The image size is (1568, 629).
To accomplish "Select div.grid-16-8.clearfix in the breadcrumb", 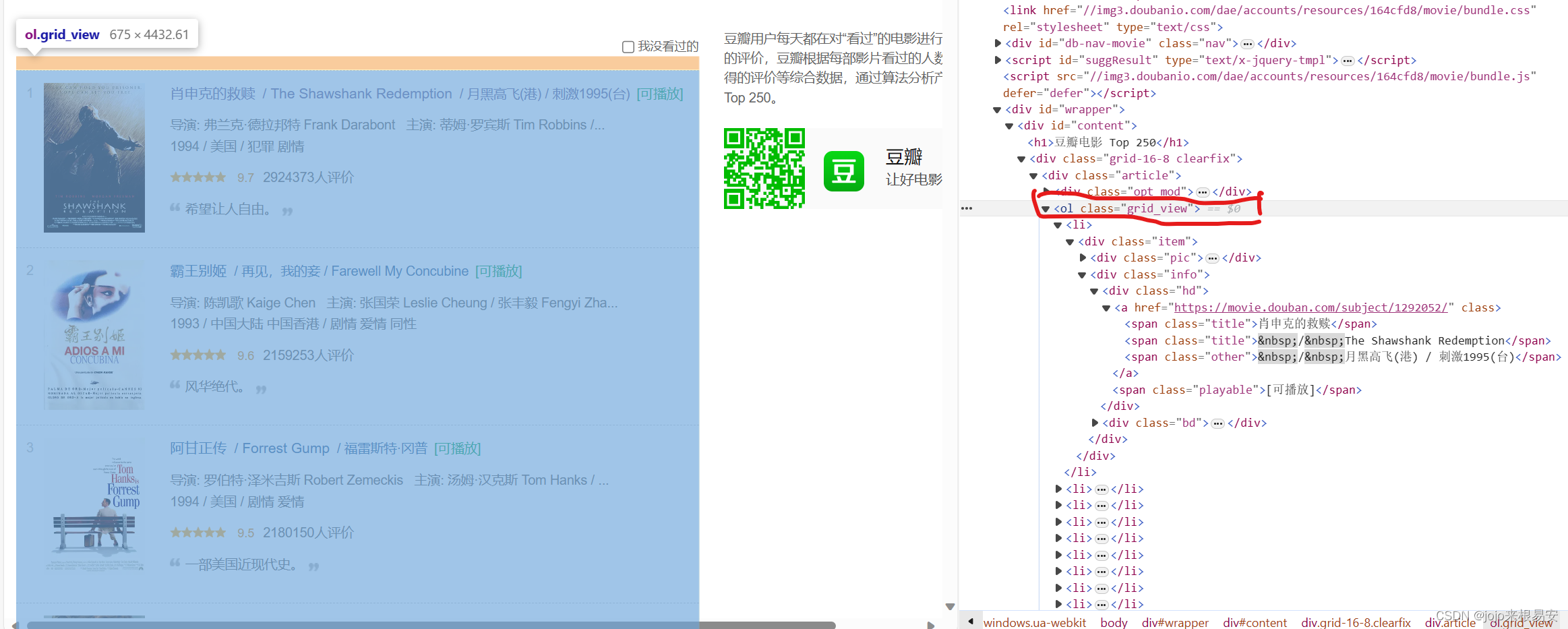I will [1356, 622].
